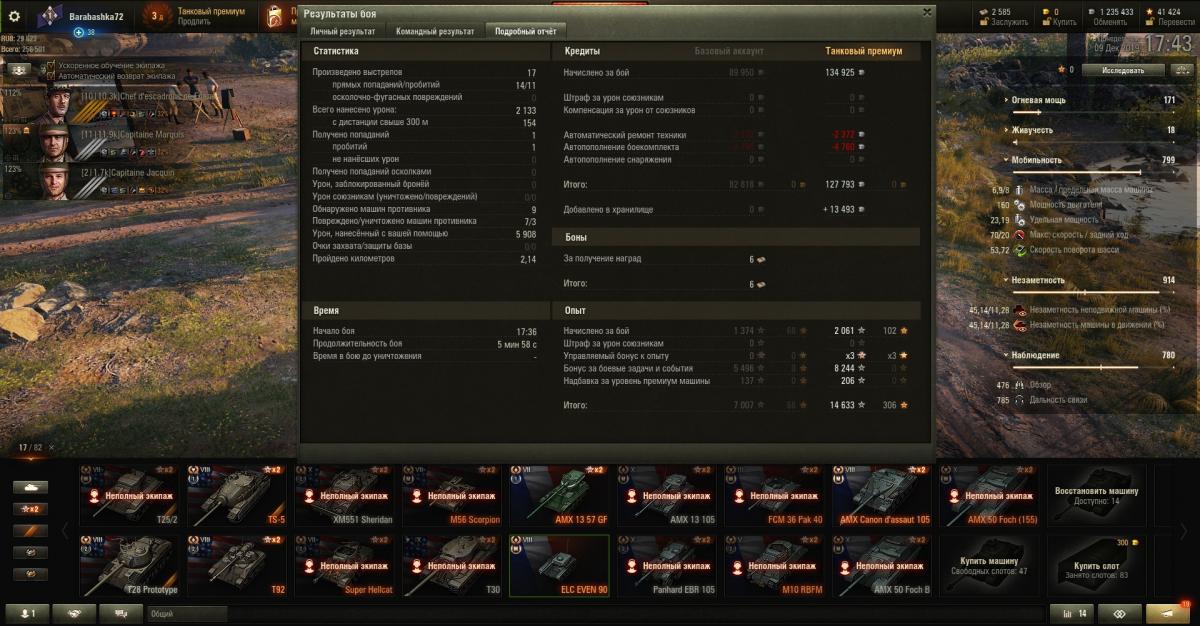The height and width of the screenshot is (626, 1200).
Task: Toggle the tank type filter in carousel
Action: (30, 487)
